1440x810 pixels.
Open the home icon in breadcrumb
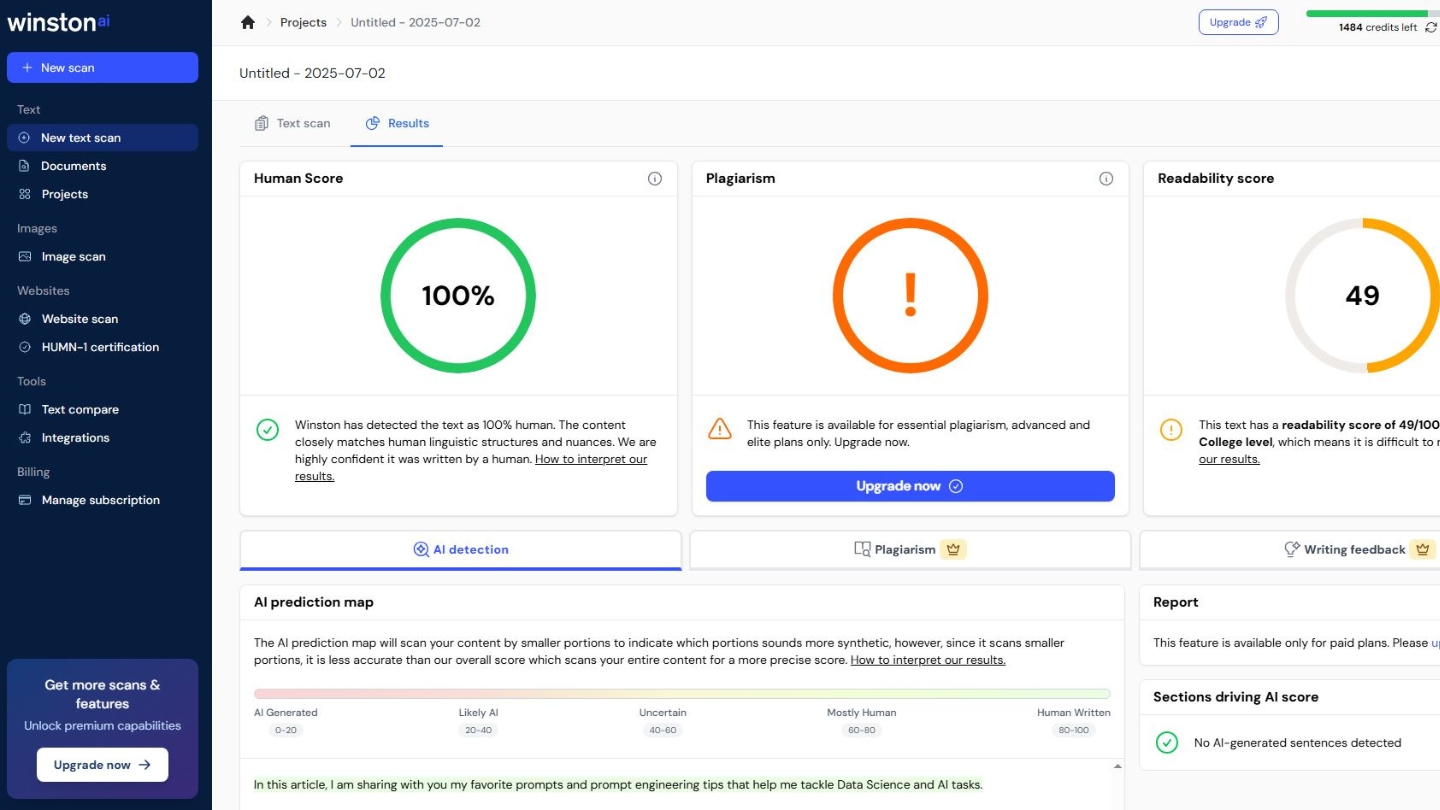pyautogui.click(x=248, y=22)
